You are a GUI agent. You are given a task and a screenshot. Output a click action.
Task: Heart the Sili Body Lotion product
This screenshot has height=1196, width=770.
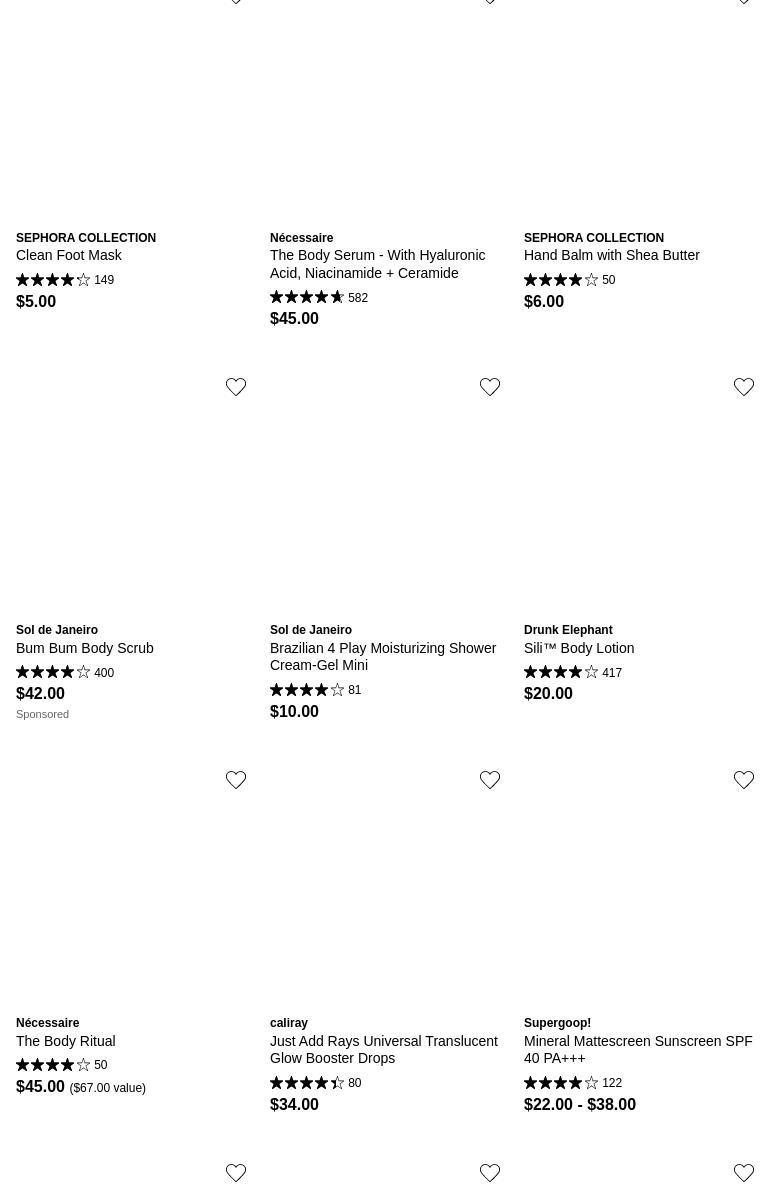744,387
